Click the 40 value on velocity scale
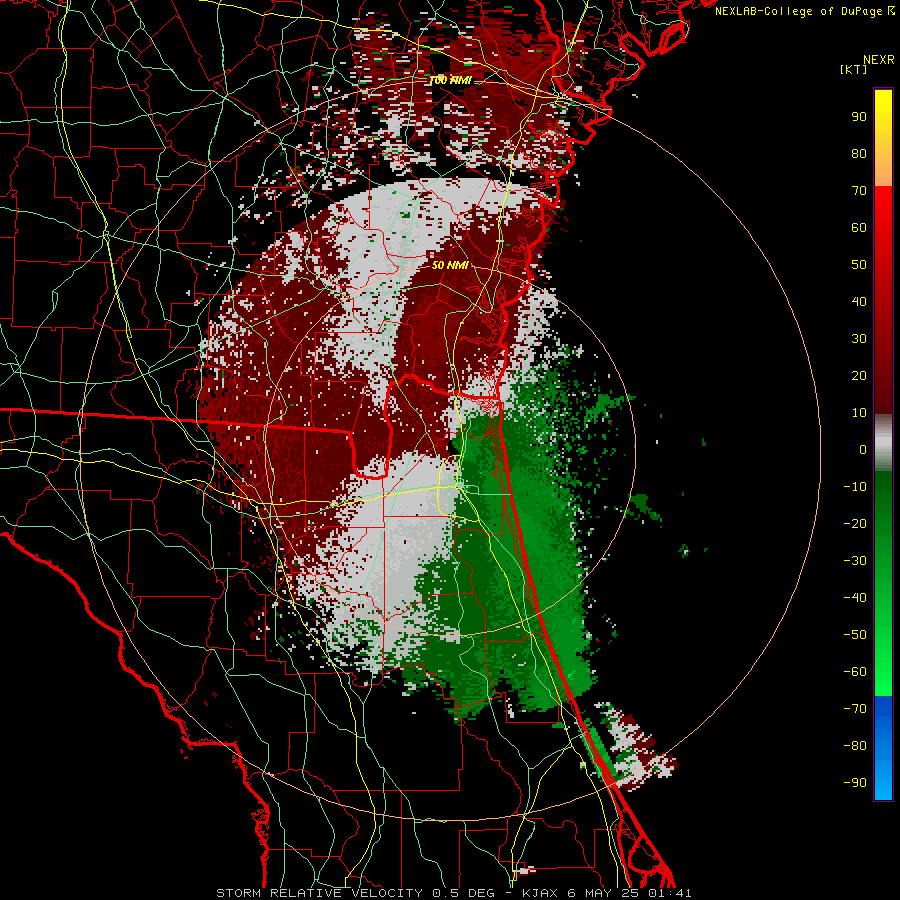 (859, 301)
